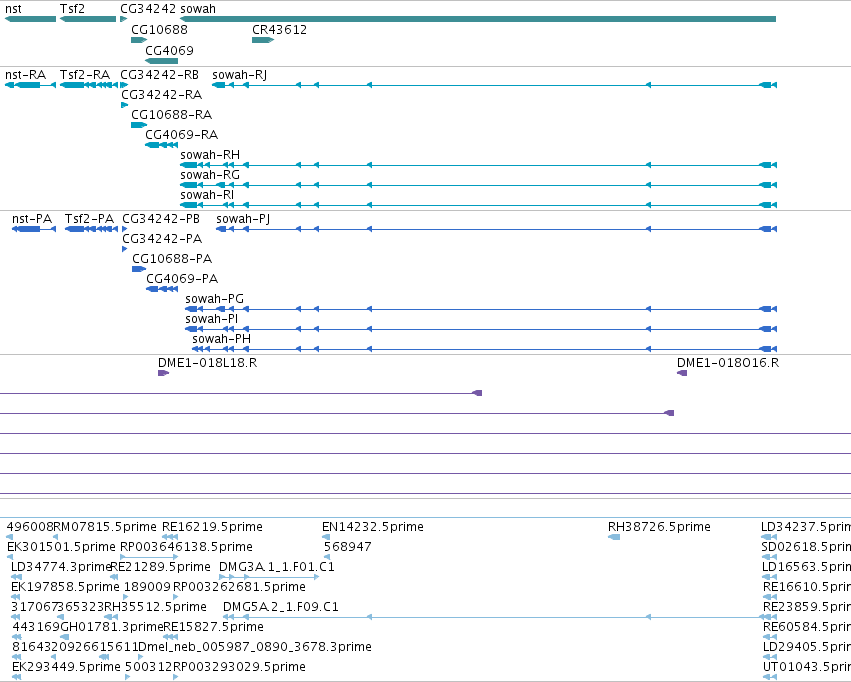Click EST label RE16610.5prime
Image resolution: width=851 pixels, height=682 pixels.
pos(807,587)
